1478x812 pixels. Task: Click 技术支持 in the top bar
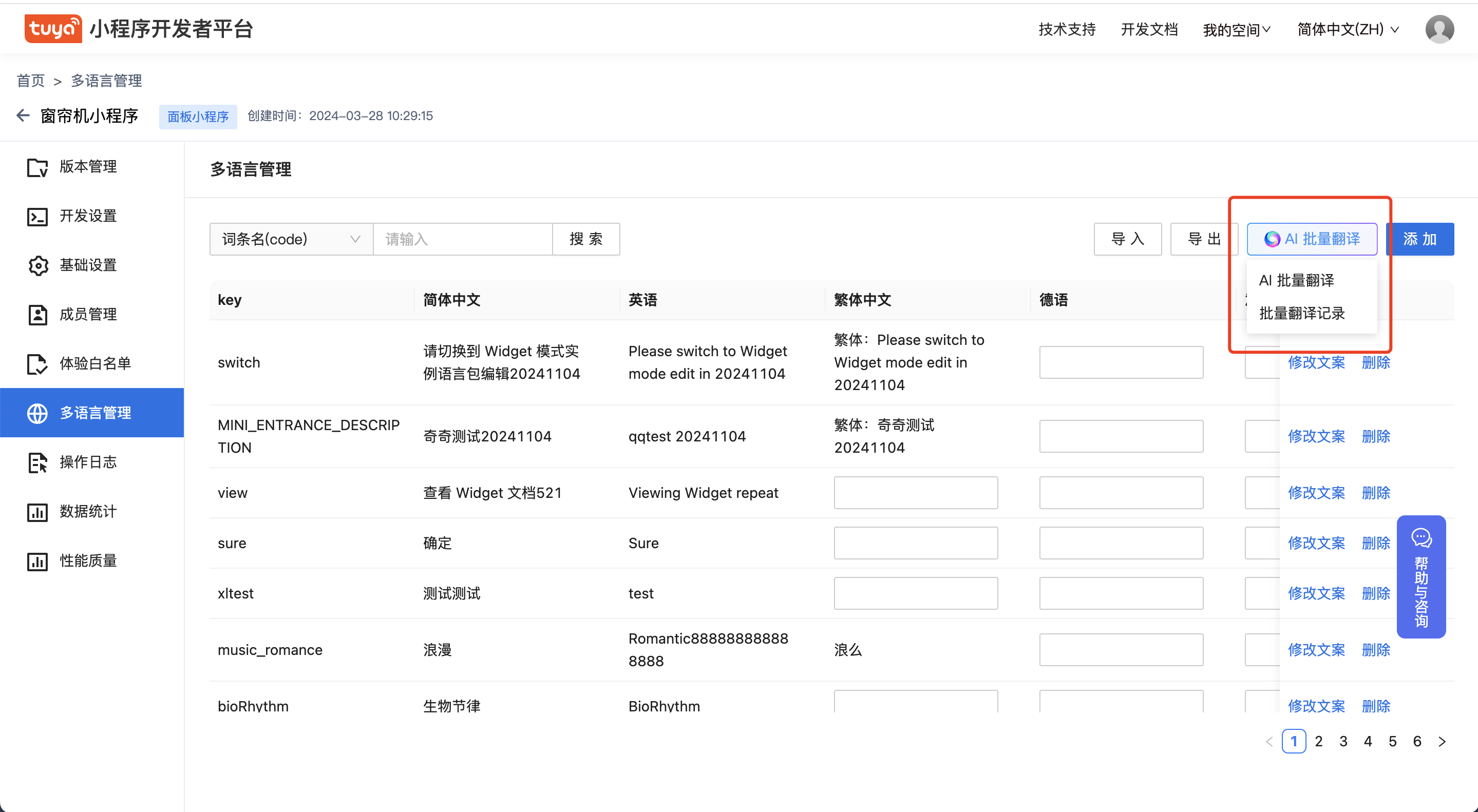pos(1067,29)
